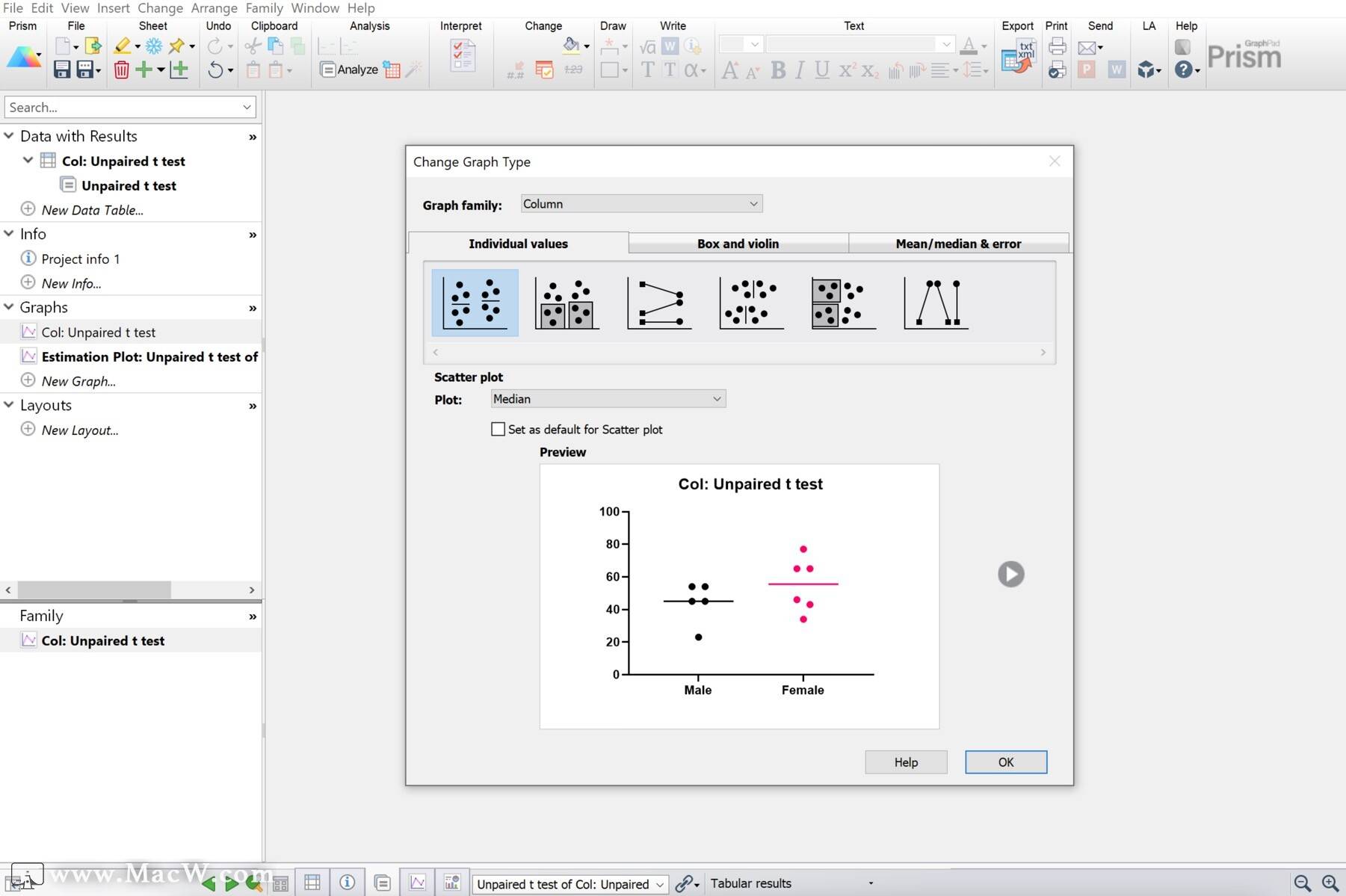Click the Change colors paint bucket icon

click(571, 45)
